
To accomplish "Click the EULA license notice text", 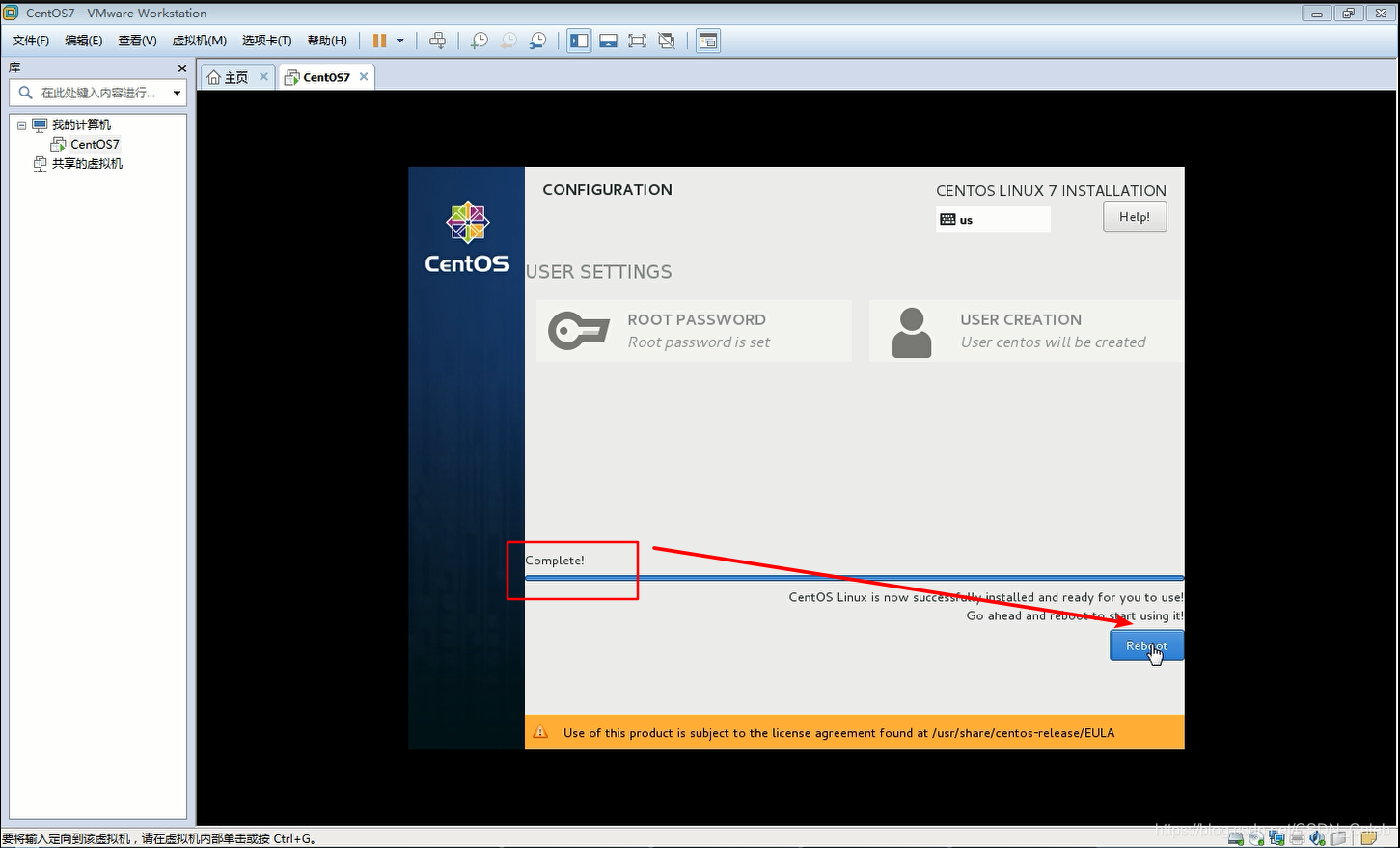I will pyautogui.click(x=838, y=733).
